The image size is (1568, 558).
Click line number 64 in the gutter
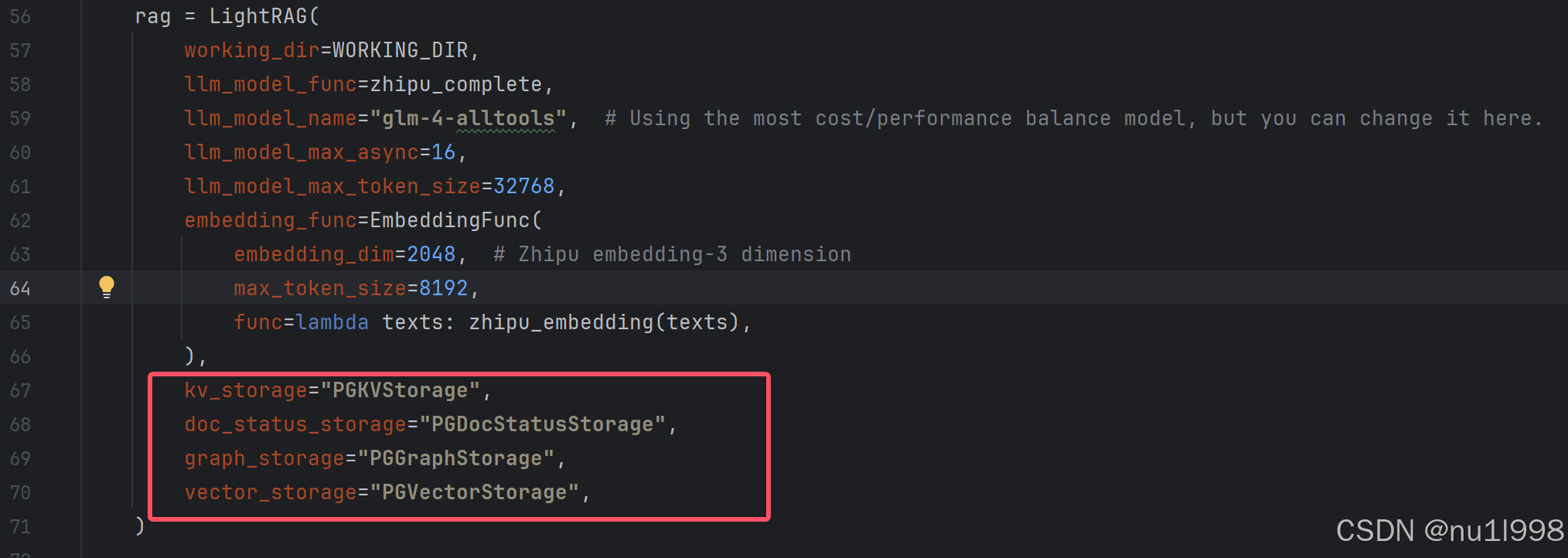(x=20, y=288)
